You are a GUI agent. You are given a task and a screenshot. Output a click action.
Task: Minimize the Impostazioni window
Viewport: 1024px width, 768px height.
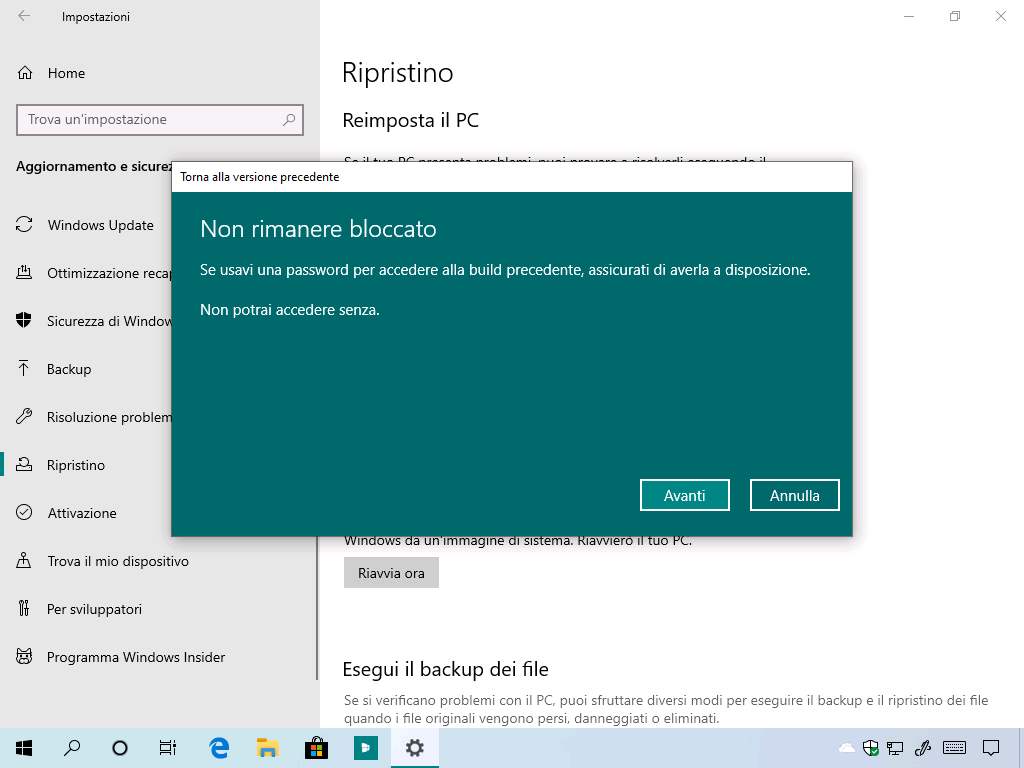pos(908,16)
